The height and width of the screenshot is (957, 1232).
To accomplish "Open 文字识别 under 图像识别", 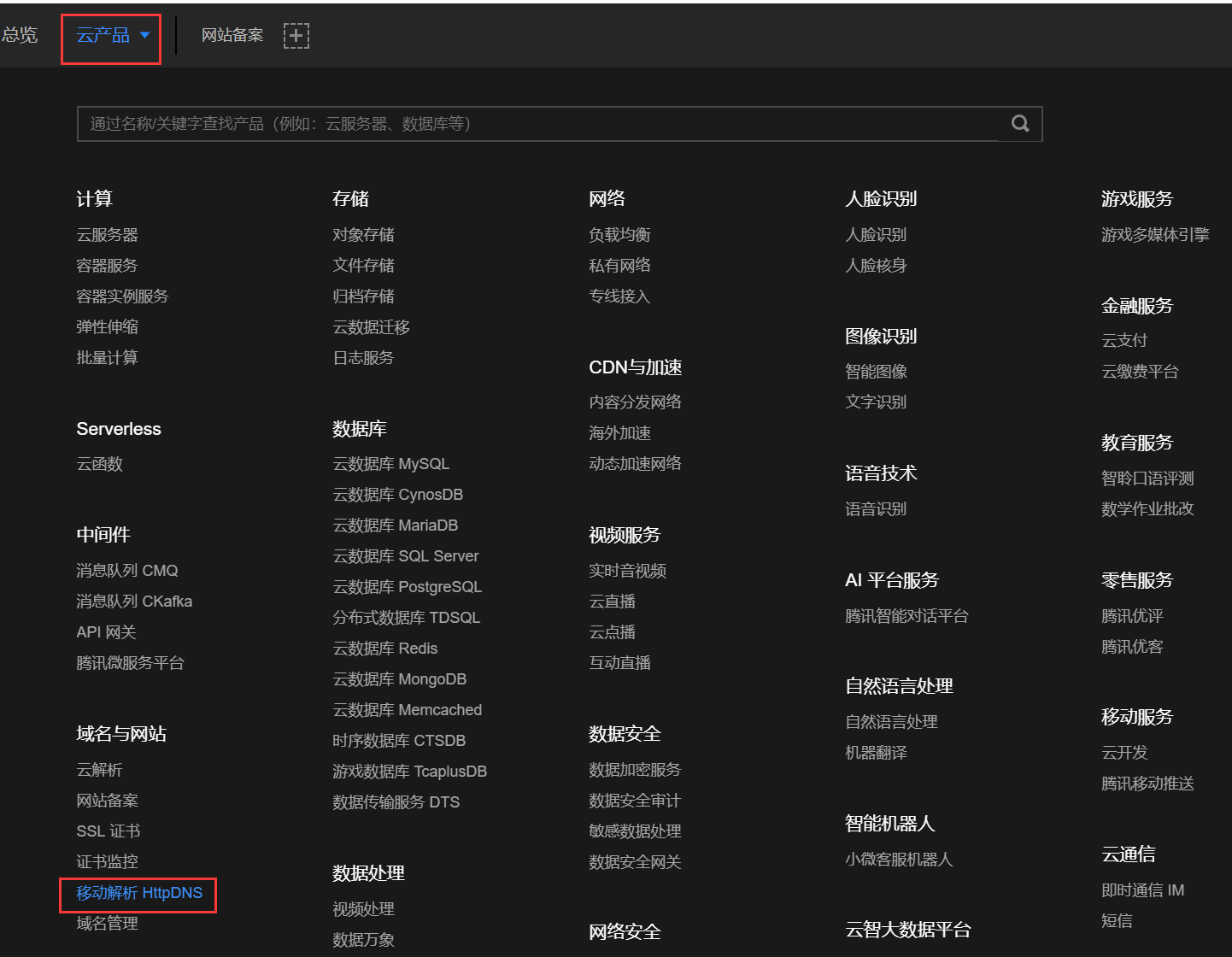I will click(877, 402).
